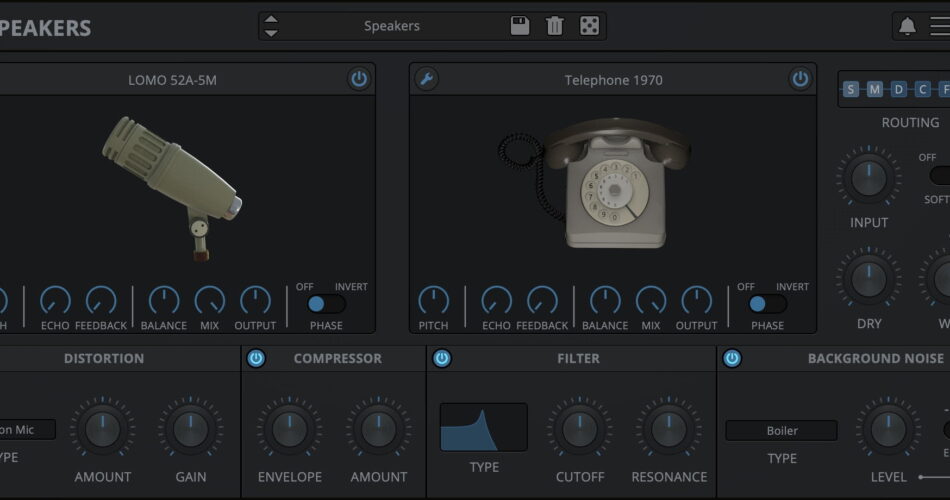Click the Speakers preset name field
This screenshot has height=500, width=950.
pyautogui.click(x=392, y=26)
